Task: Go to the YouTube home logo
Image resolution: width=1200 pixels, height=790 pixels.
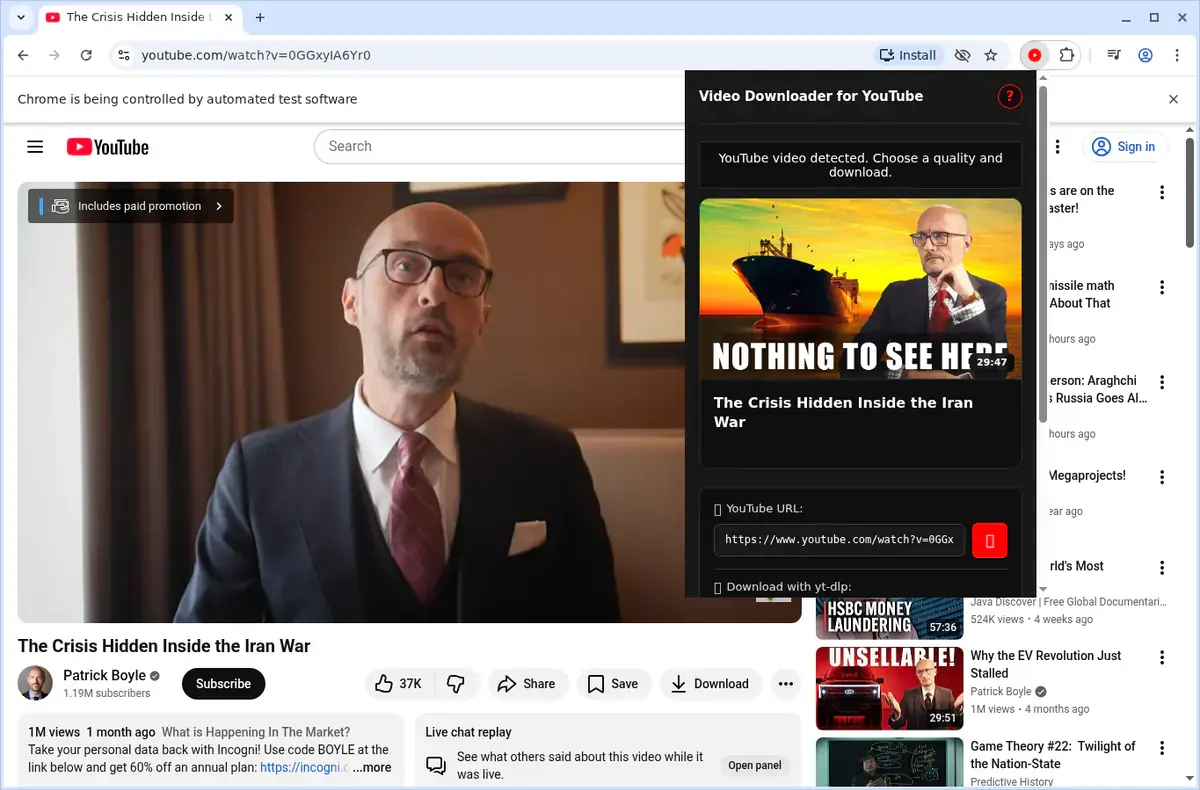Action: point(108,147)
